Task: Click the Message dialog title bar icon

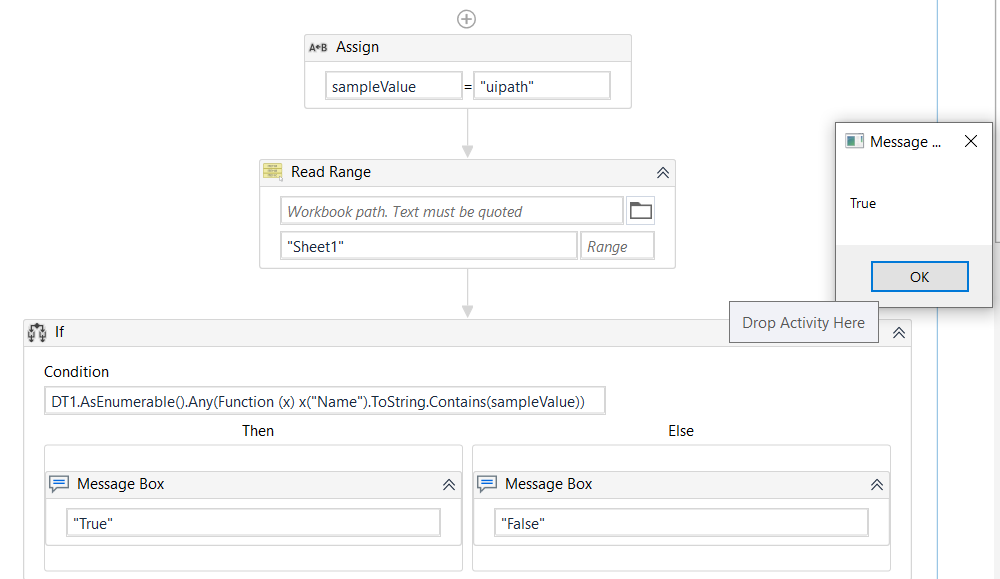Action: (x=854, y=142)
